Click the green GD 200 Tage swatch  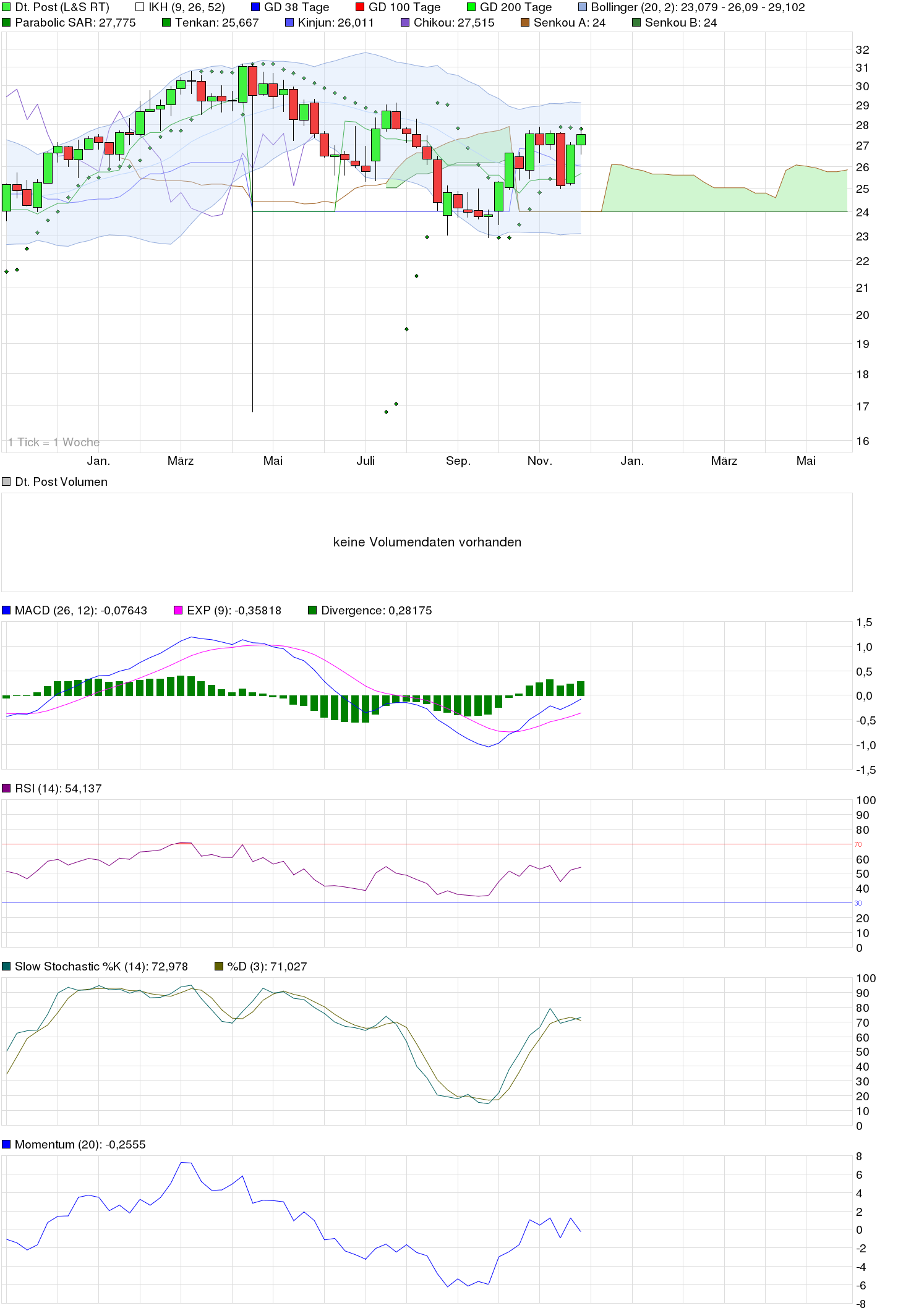coord(471,7)
